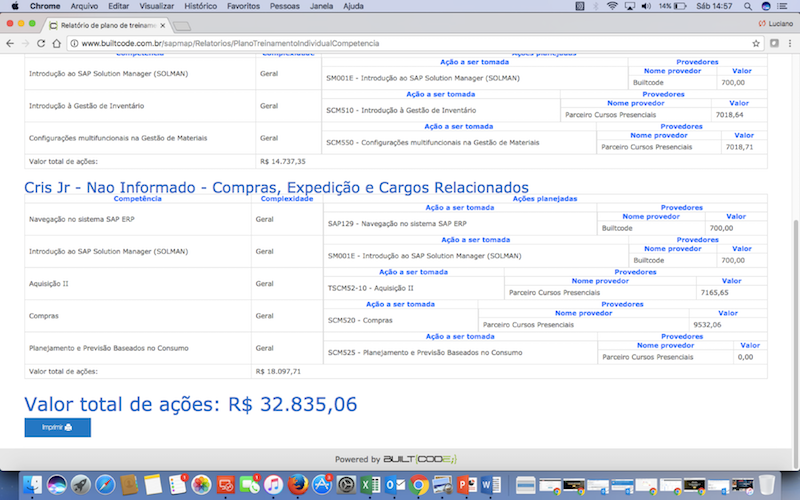Click total 'R$ 14.737,35'
800x500 pixels.
click(x=283, y=161)
